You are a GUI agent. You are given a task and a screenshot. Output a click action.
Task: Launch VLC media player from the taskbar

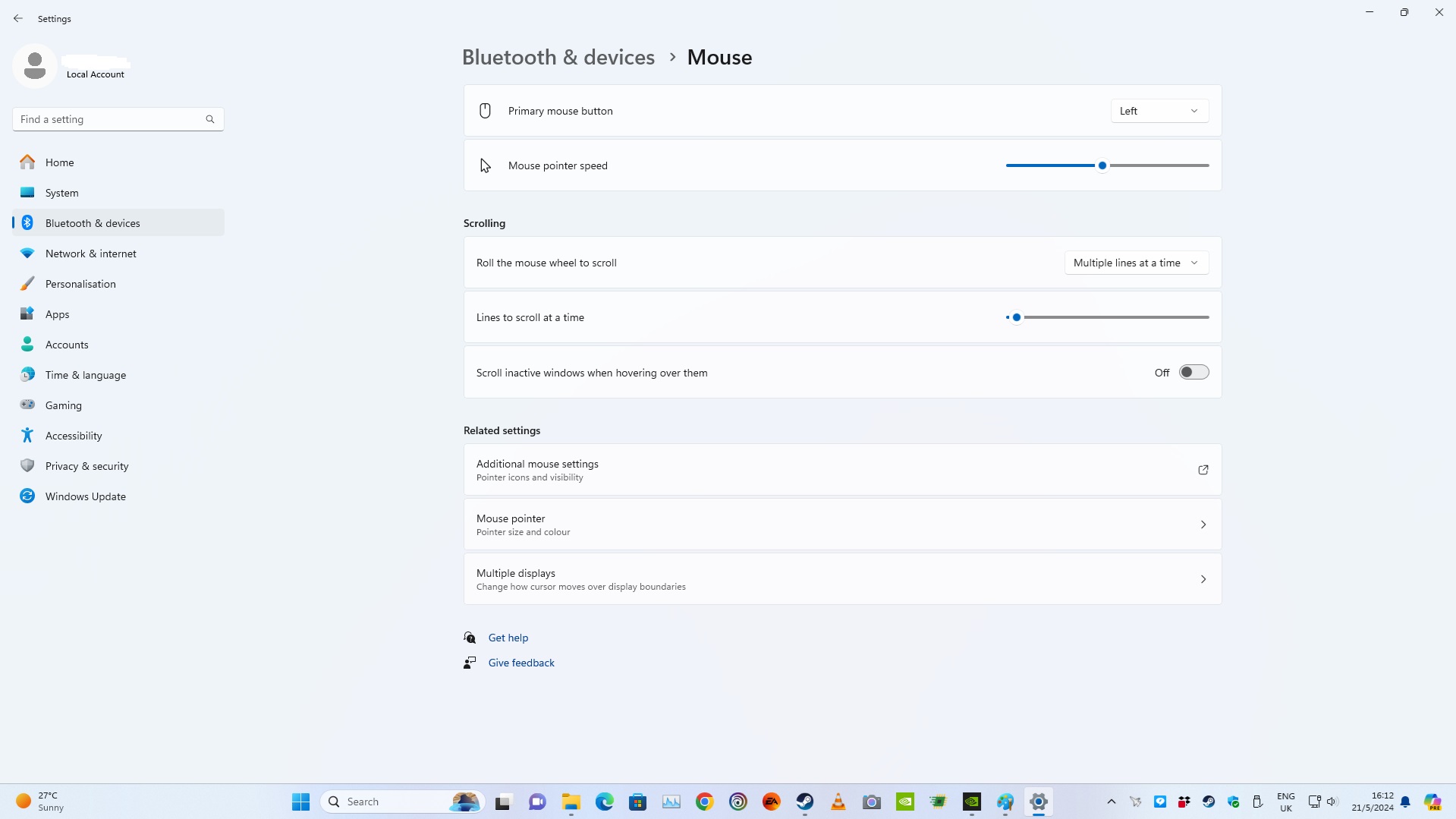tap(838, 802)
